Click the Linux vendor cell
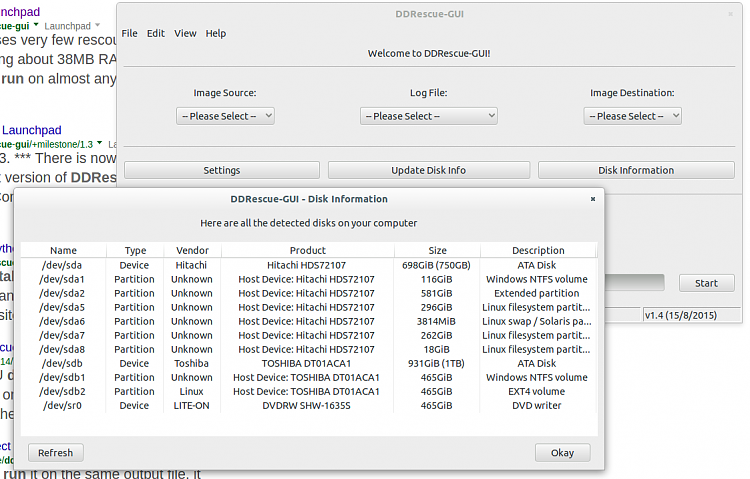Image resolution: width=750 pixels, height=479 pixels. point(191,391)
